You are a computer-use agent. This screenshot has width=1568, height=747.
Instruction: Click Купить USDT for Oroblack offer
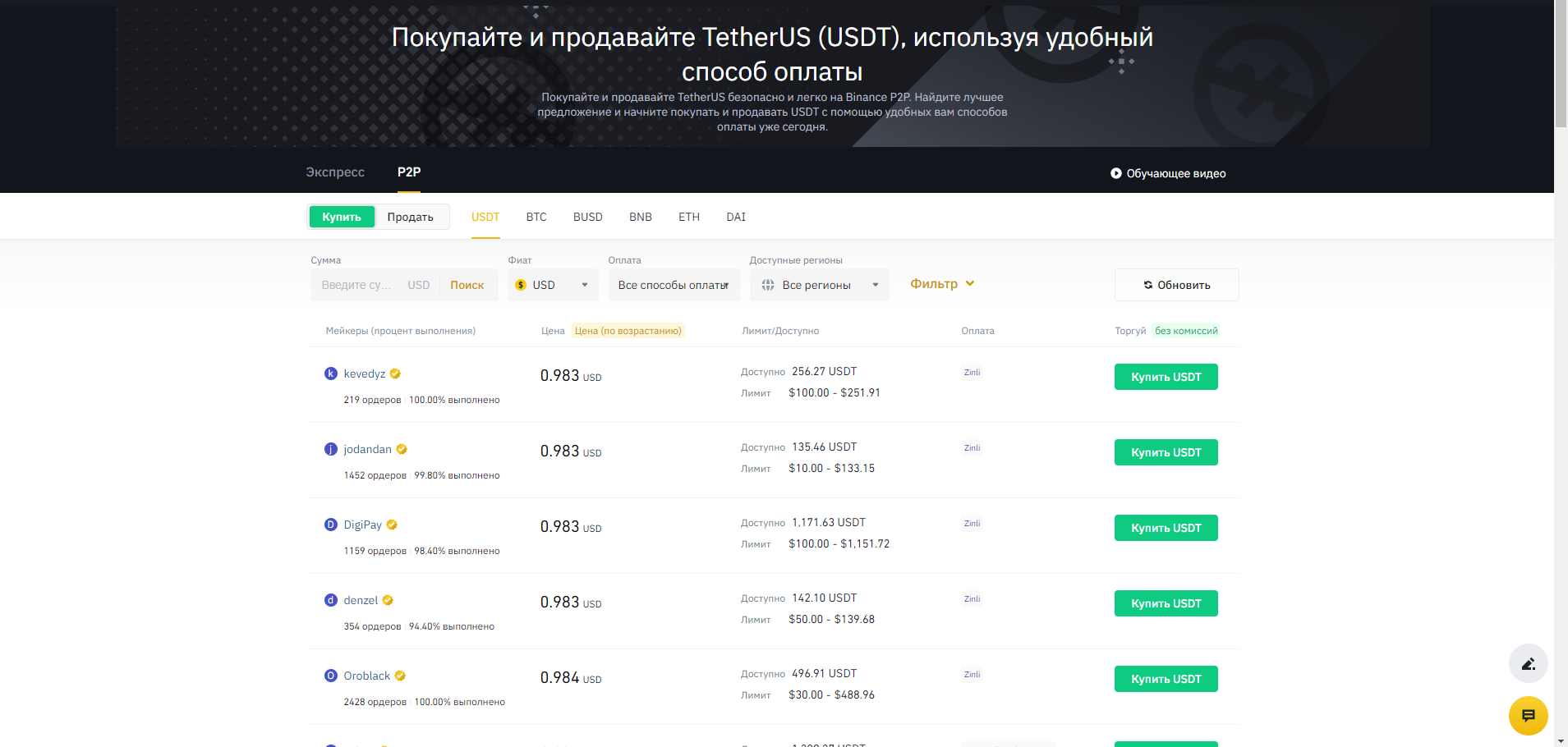1166,679
